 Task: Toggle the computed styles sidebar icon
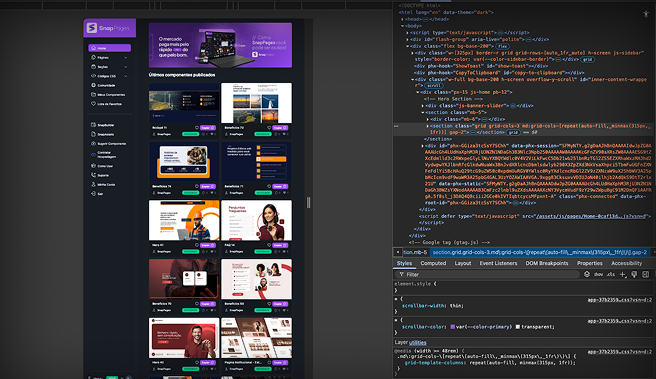(x=646, y=274)
